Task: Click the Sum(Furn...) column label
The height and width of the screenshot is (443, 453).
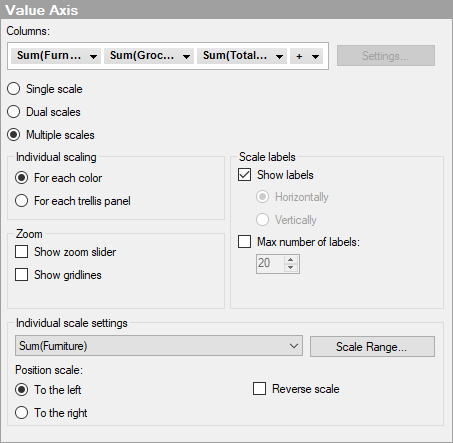Action: [49, 55]
